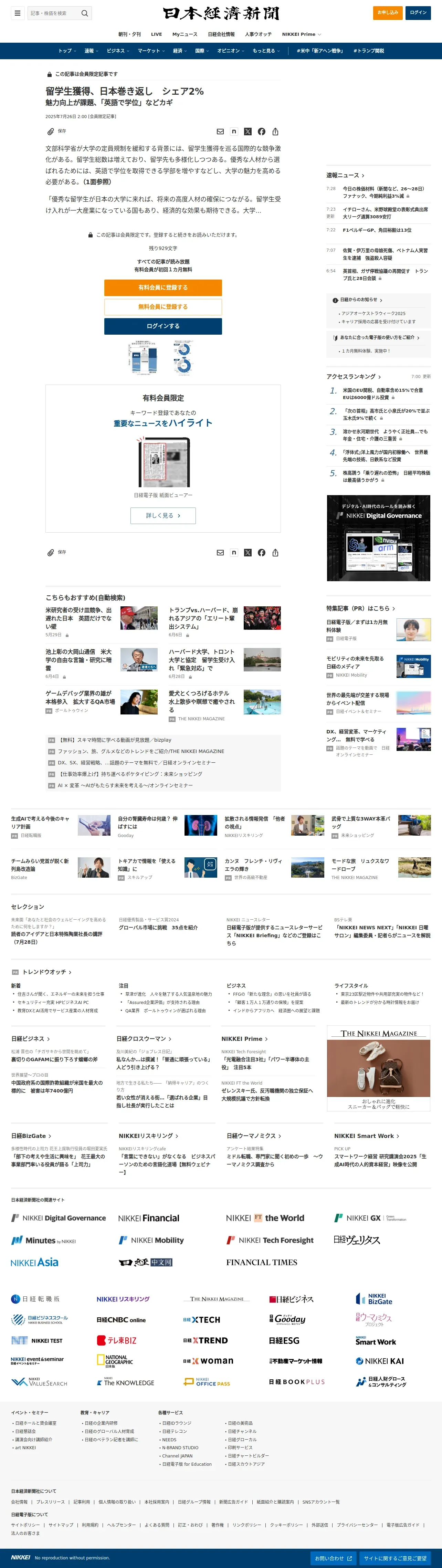Open トレンドウオッチ section heading link
The height and width of the screenshot is (1568, 442).
click(x=47, y=972)
